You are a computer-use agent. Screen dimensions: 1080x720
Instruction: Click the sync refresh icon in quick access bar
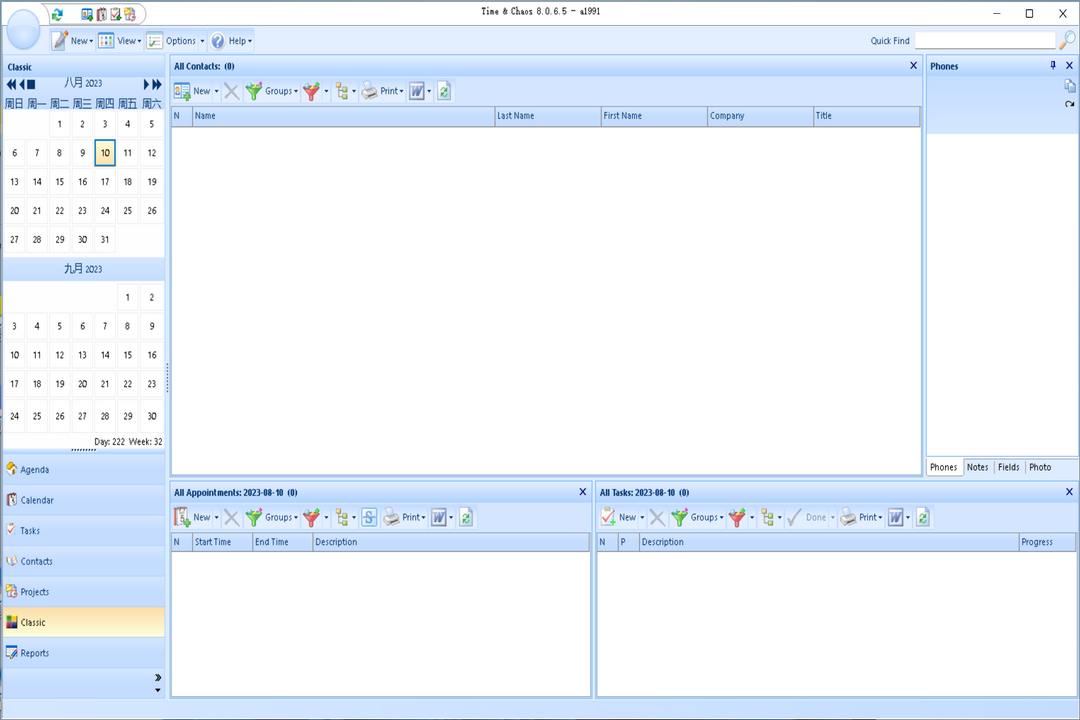[58, 14]
